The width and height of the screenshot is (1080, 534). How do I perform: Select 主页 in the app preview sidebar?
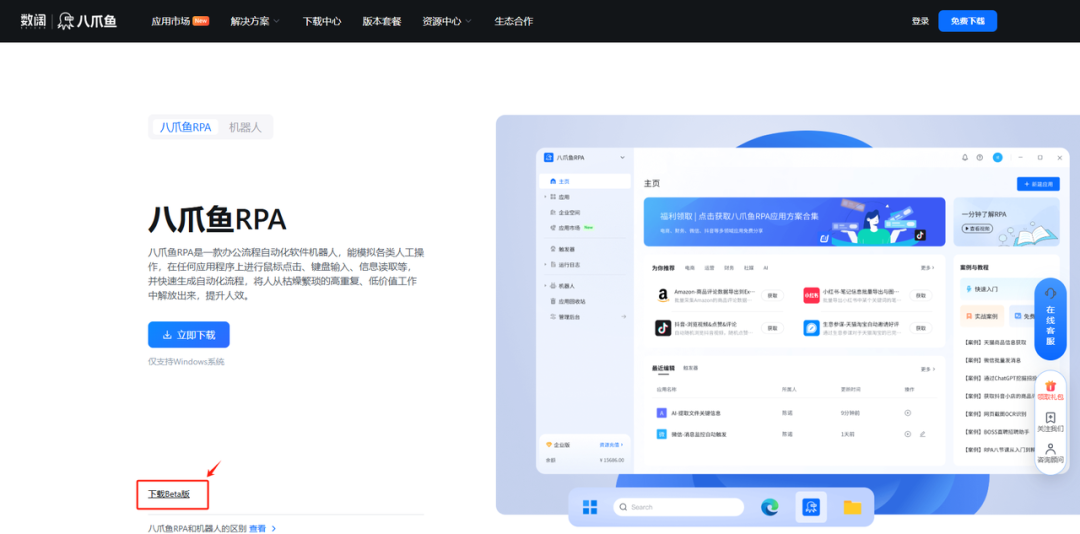coord(585,181)
